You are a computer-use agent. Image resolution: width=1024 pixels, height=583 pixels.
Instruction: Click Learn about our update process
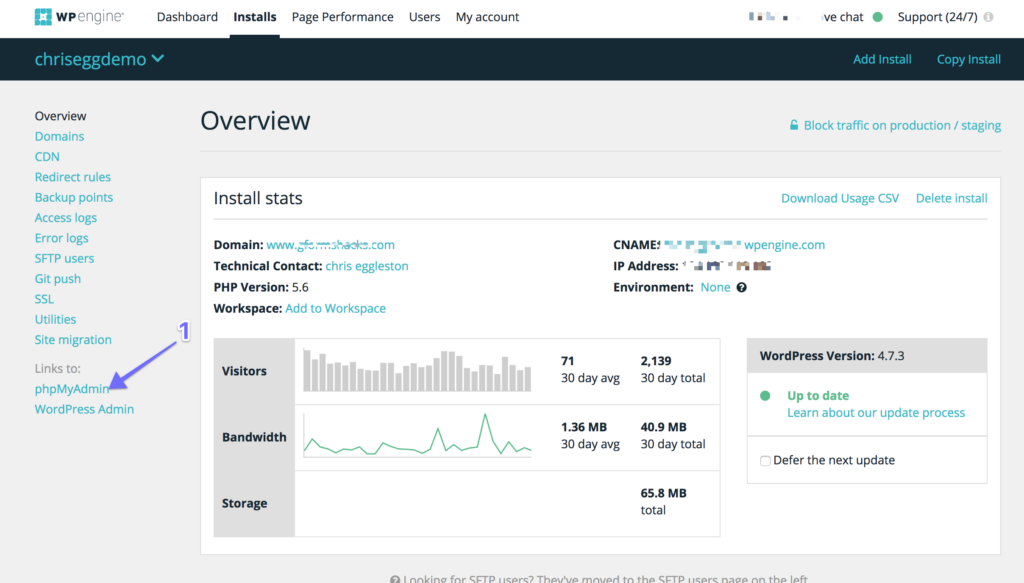876,413
